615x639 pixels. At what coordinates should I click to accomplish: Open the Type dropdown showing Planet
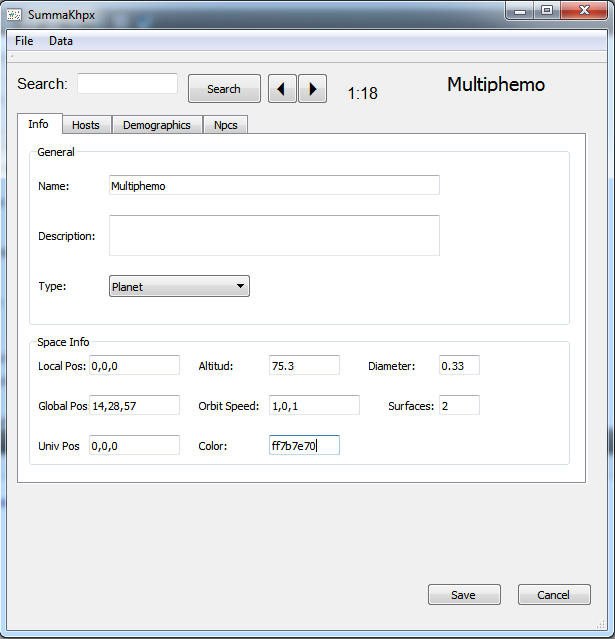click(x=179, y=286)
